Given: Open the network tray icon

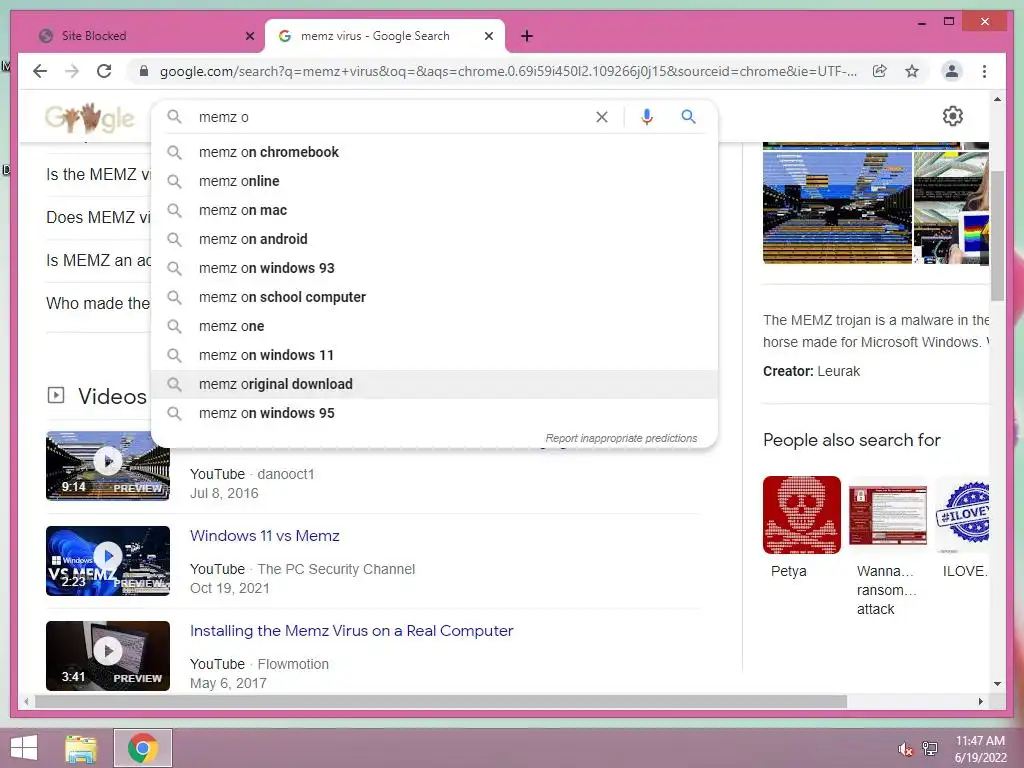Looking at the screenshot, I should (930, 749).
